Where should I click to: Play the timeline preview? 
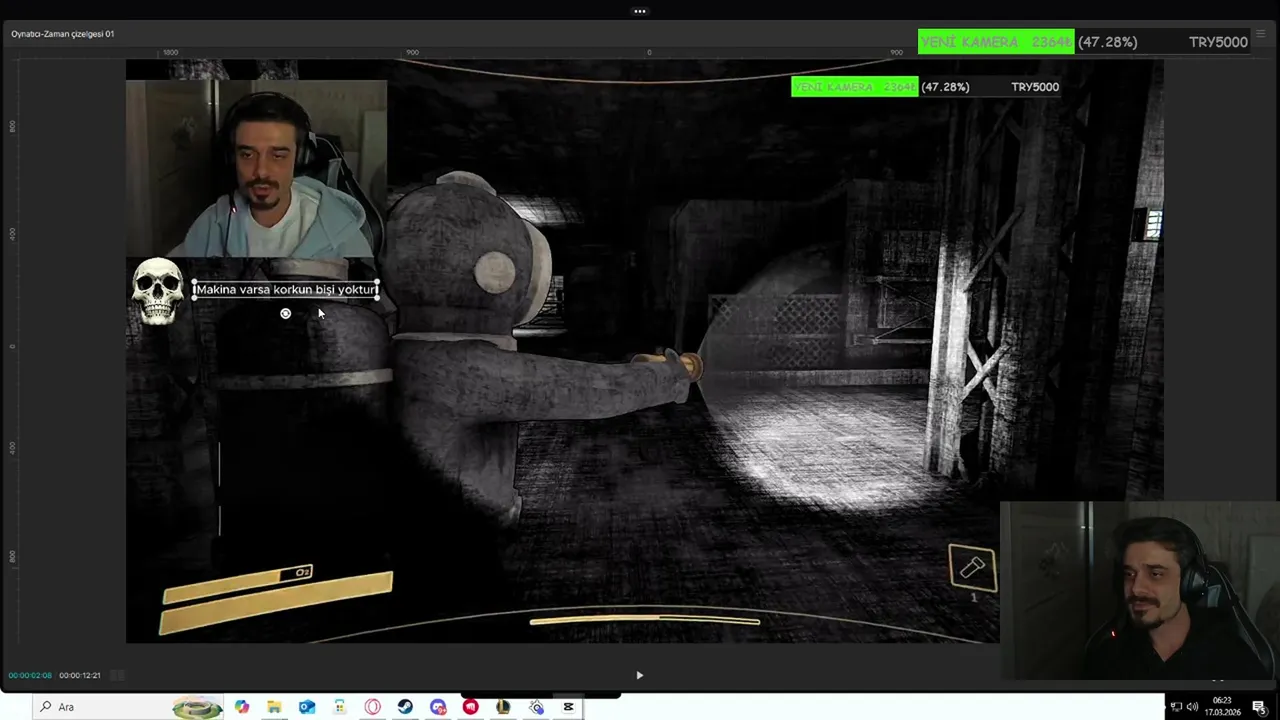pos(640,675)
